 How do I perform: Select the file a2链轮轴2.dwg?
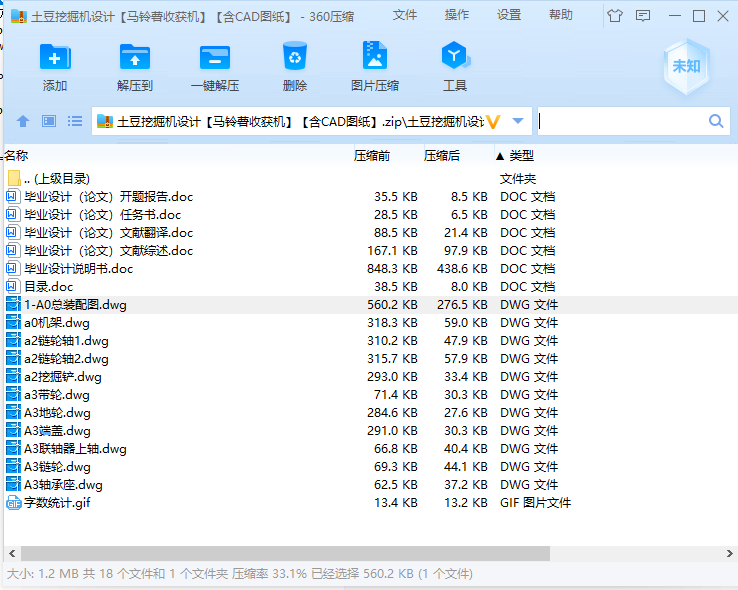[x=66, y=359]
